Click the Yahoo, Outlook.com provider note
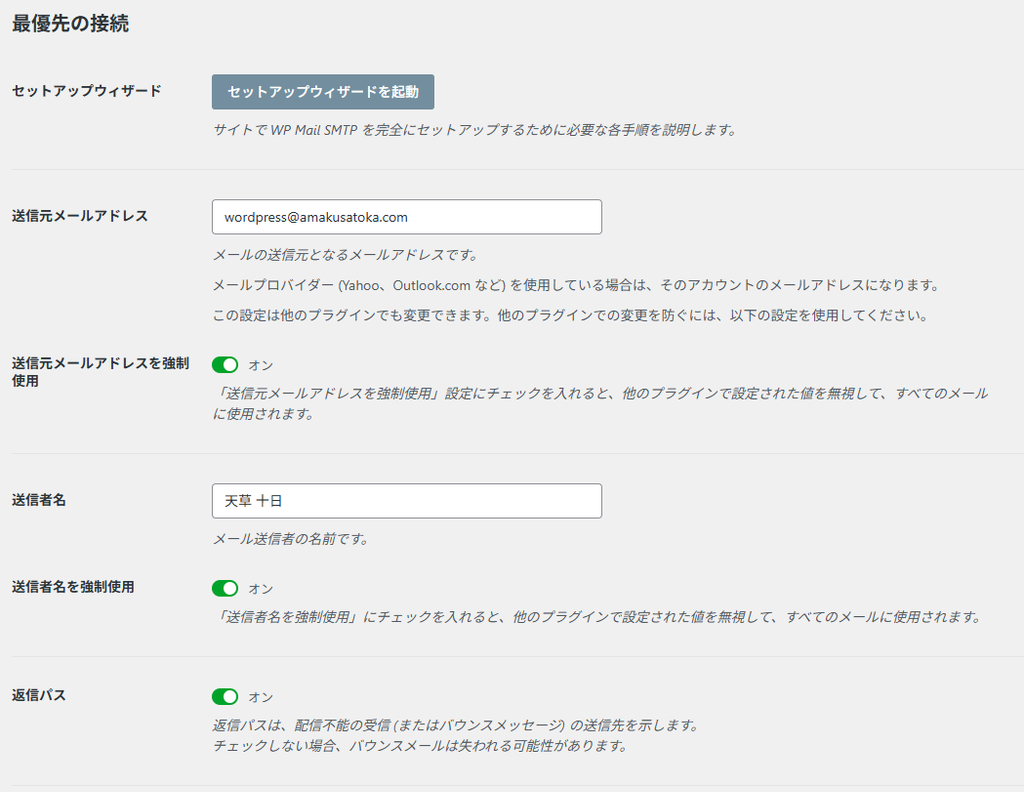Screen dimensions: 1024x792 pyautogui.click(x=576, y=285)
